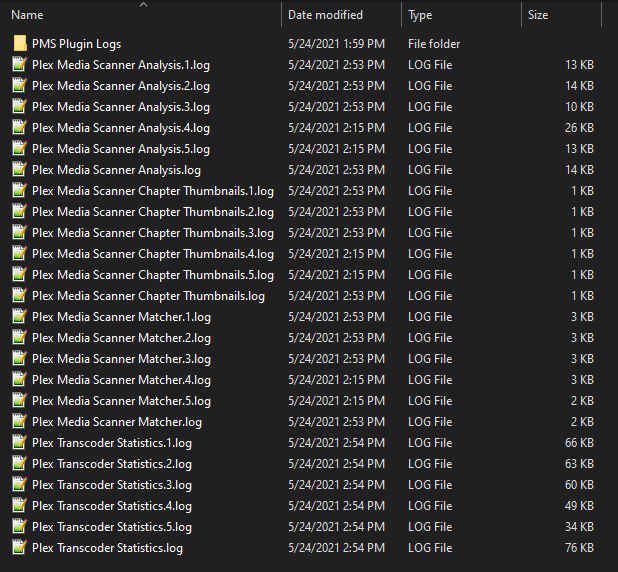Highlight name Plex Media Scanner Chapter Thumbnails.3.log
The width and height of the screenshot is (618, 572).
[x=153, y=233]
